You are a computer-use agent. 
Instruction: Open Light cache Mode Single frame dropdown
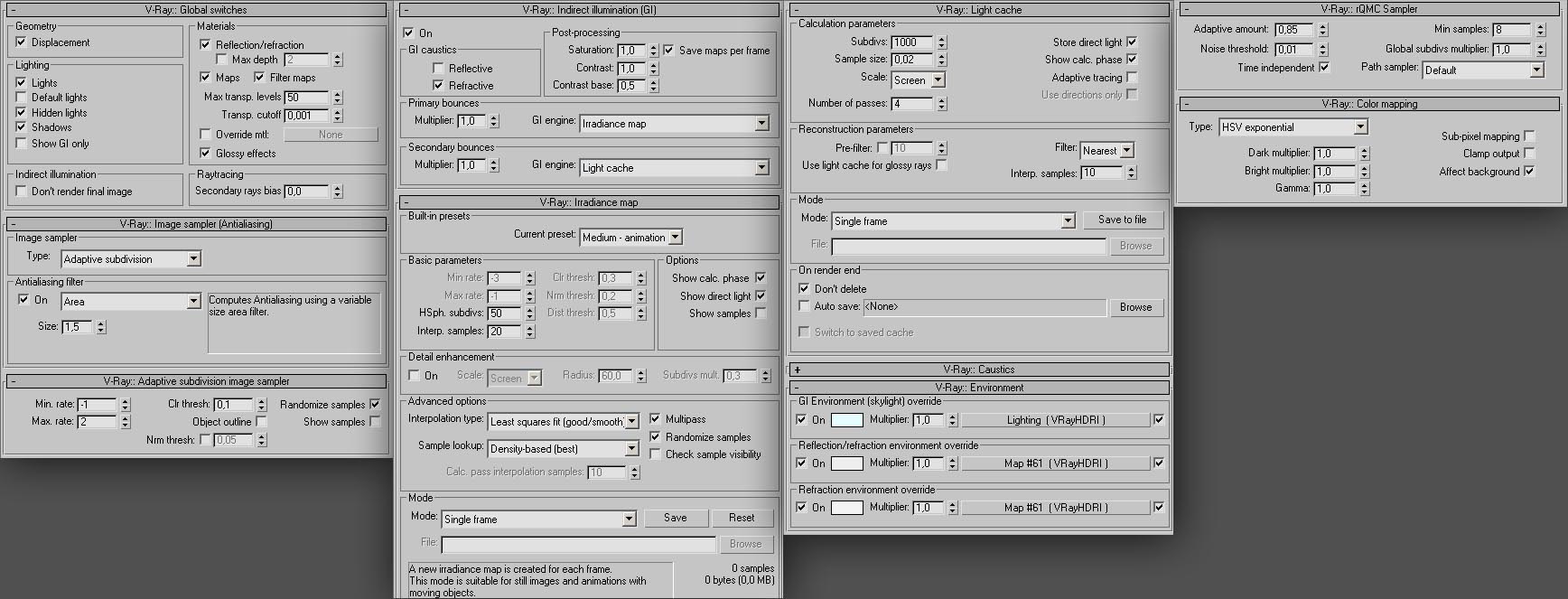954,221
